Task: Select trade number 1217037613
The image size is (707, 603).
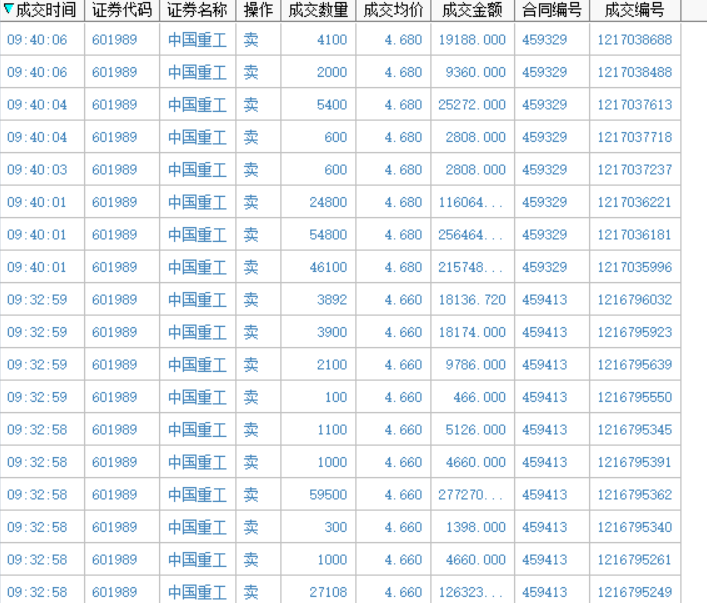Action: tap(635, 105)
